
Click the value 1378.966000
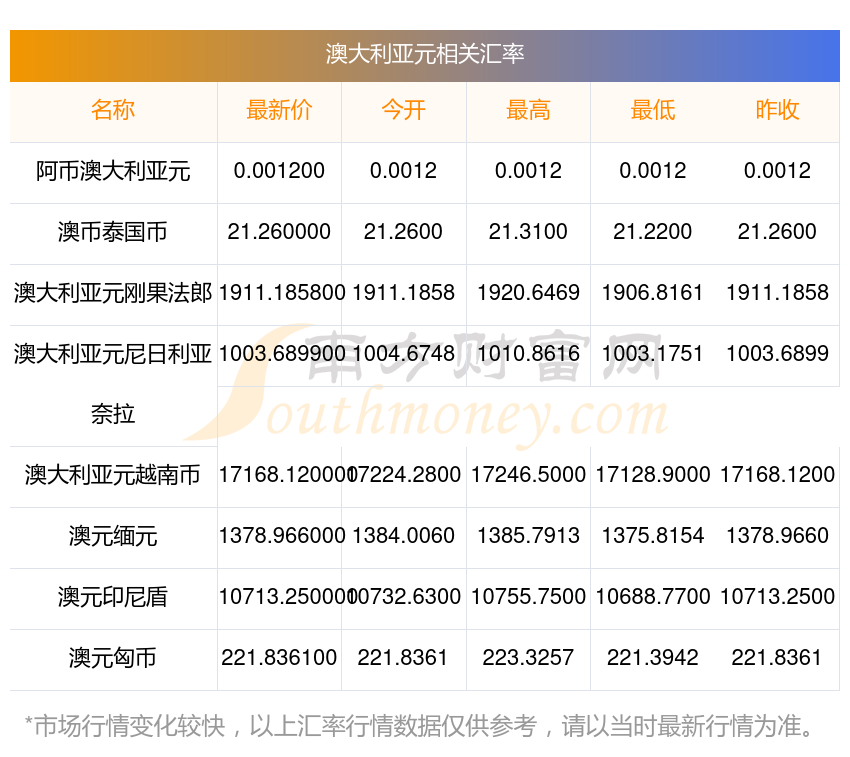point(282,536)
